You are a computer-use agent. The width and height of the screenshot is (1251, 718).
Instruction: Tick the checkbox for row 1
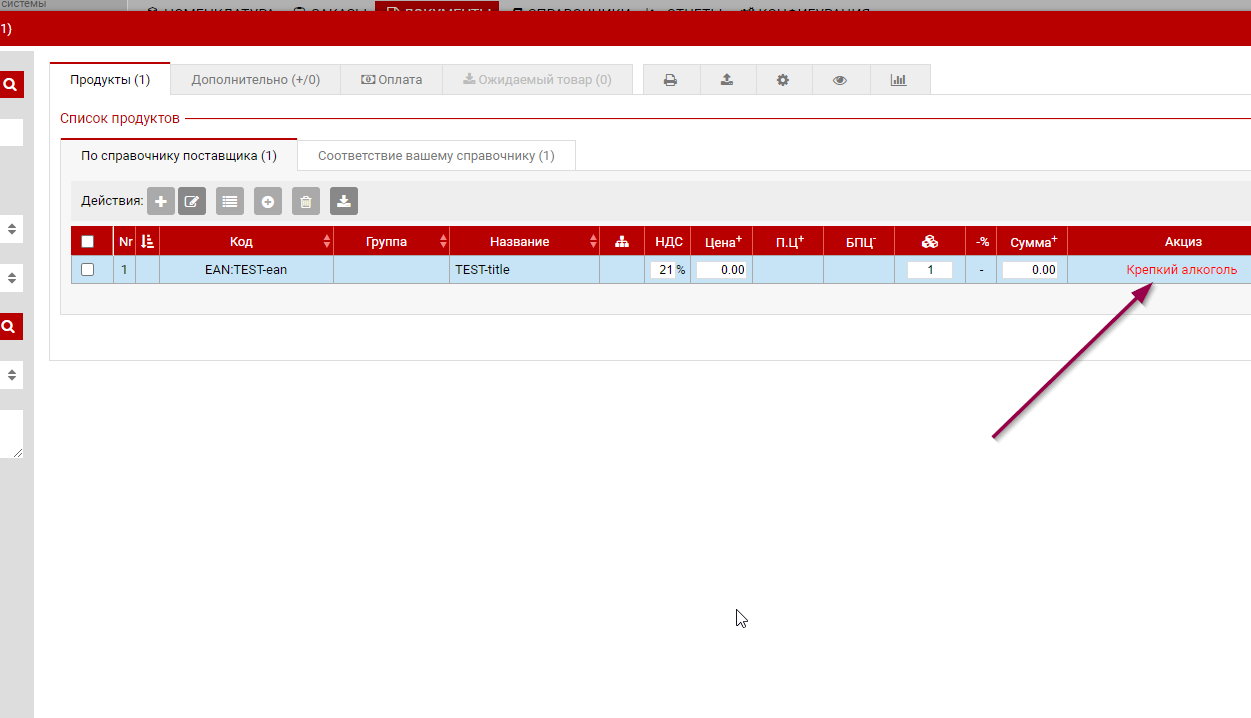tap(87, 270)
